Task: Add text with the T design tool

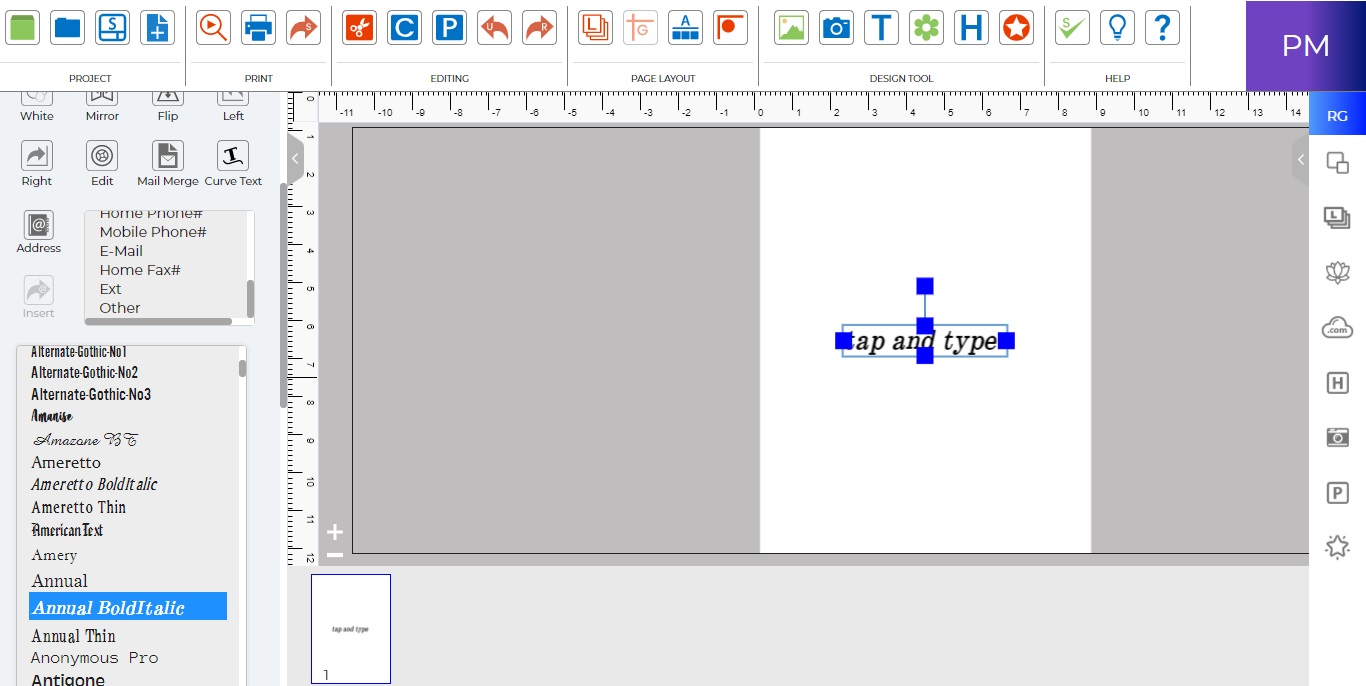Action: point(881,27)
